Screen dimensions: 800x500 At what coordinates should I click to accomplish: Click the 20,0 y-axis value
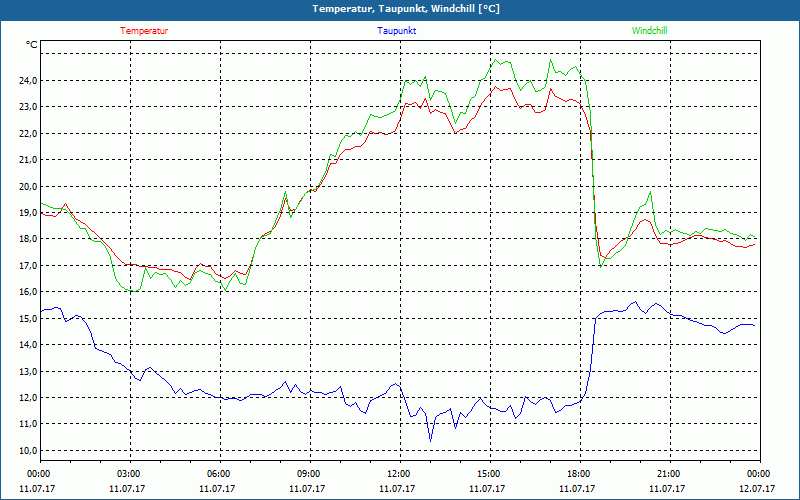click(28, 186)
